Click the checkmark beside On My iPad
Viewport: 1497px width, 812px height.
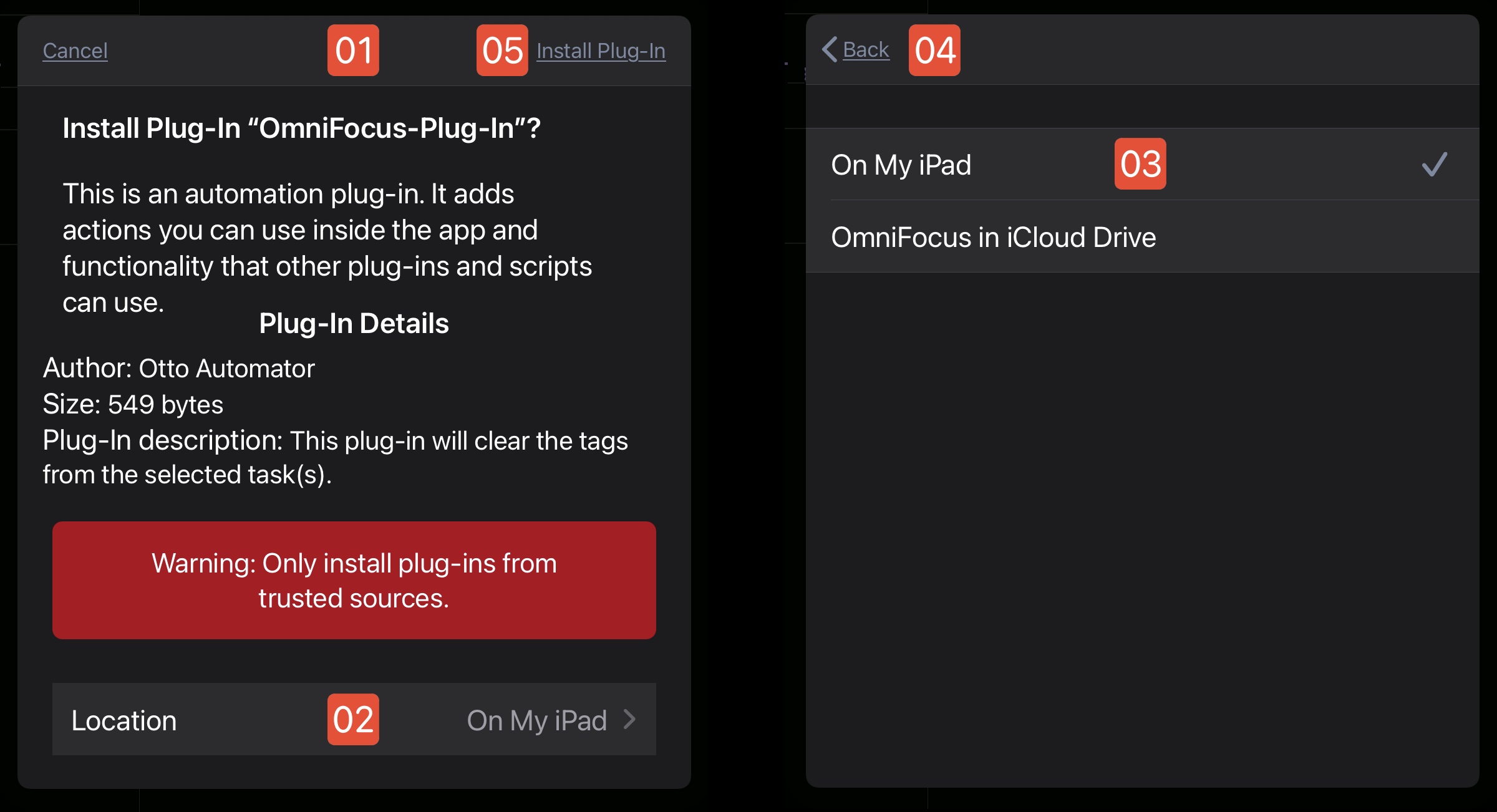[1434, 165]
